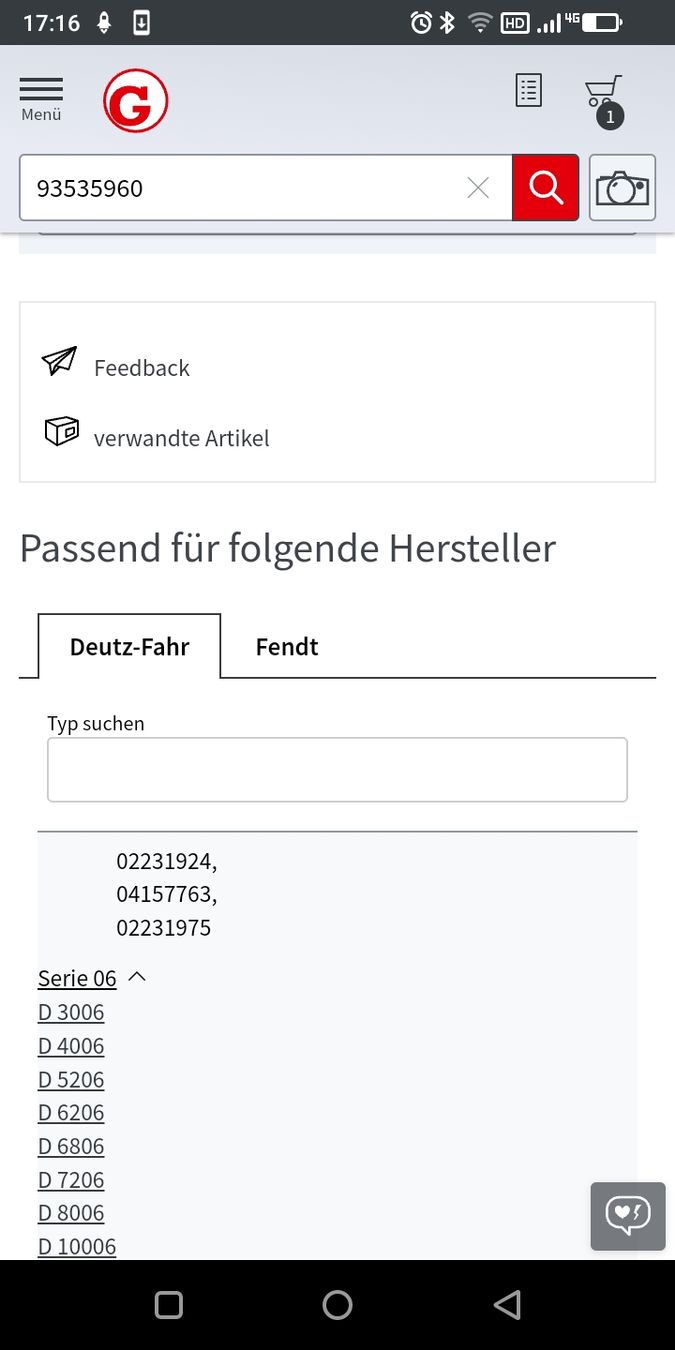Focus the Typ suchen input field
This screenshot has width=675, height=1350.
point(337,770)
